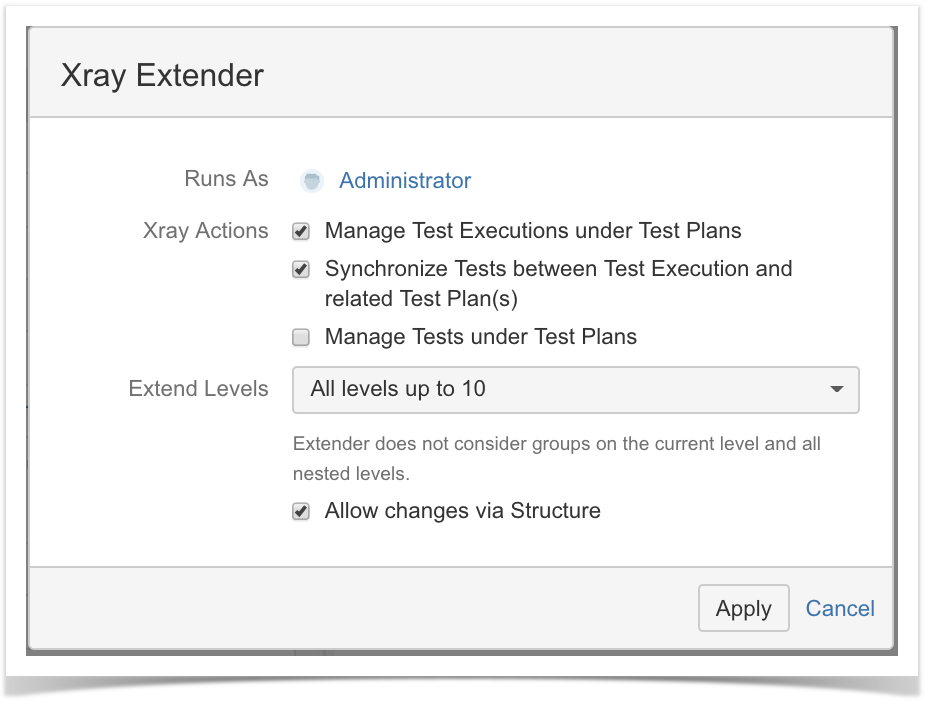Click the 'Xray Actions' field label
Screen dimensions: 932x705
click(x=206, y=231)
